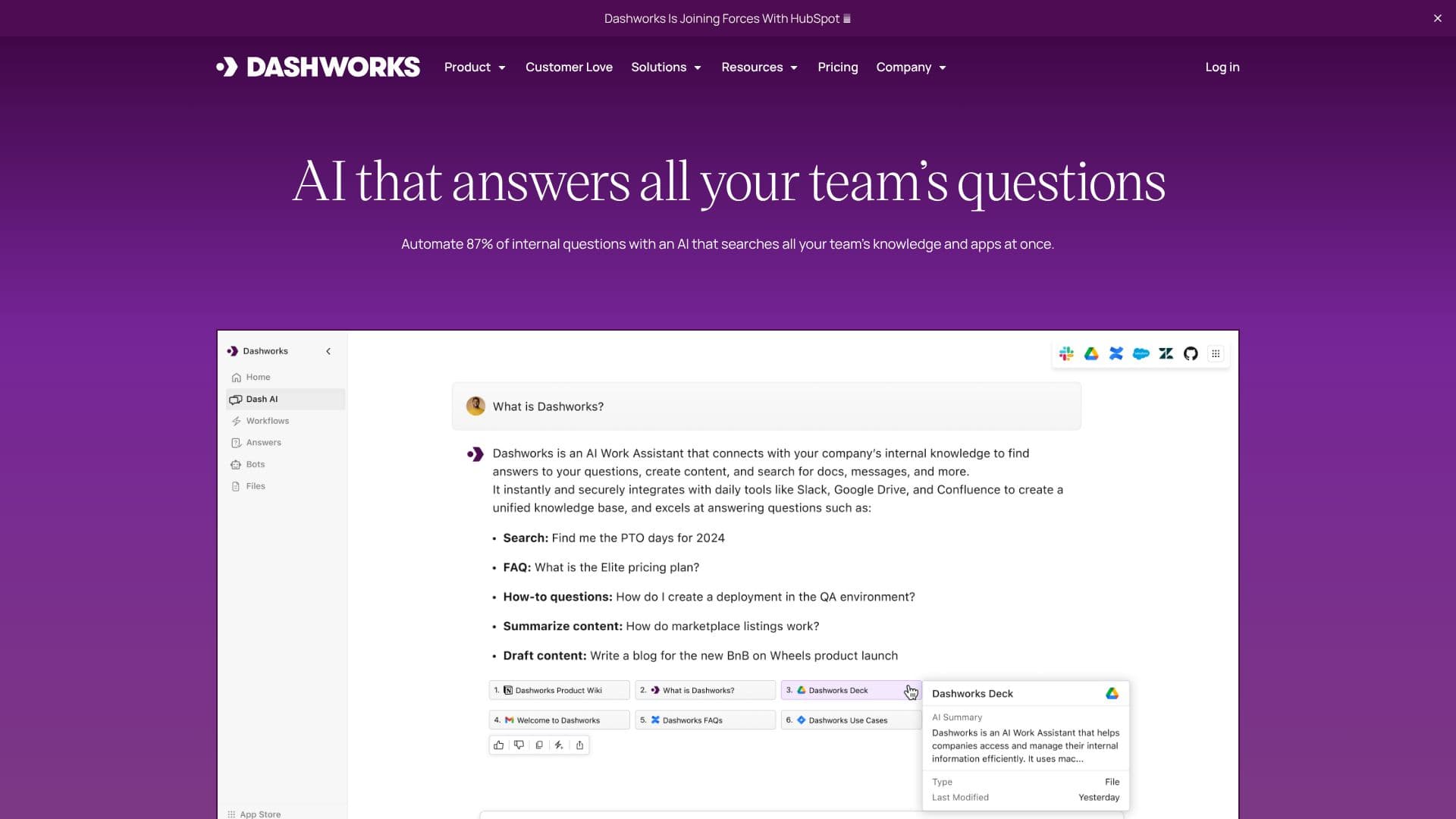Expand the Solutions dropdown menu

click(666, 67)
